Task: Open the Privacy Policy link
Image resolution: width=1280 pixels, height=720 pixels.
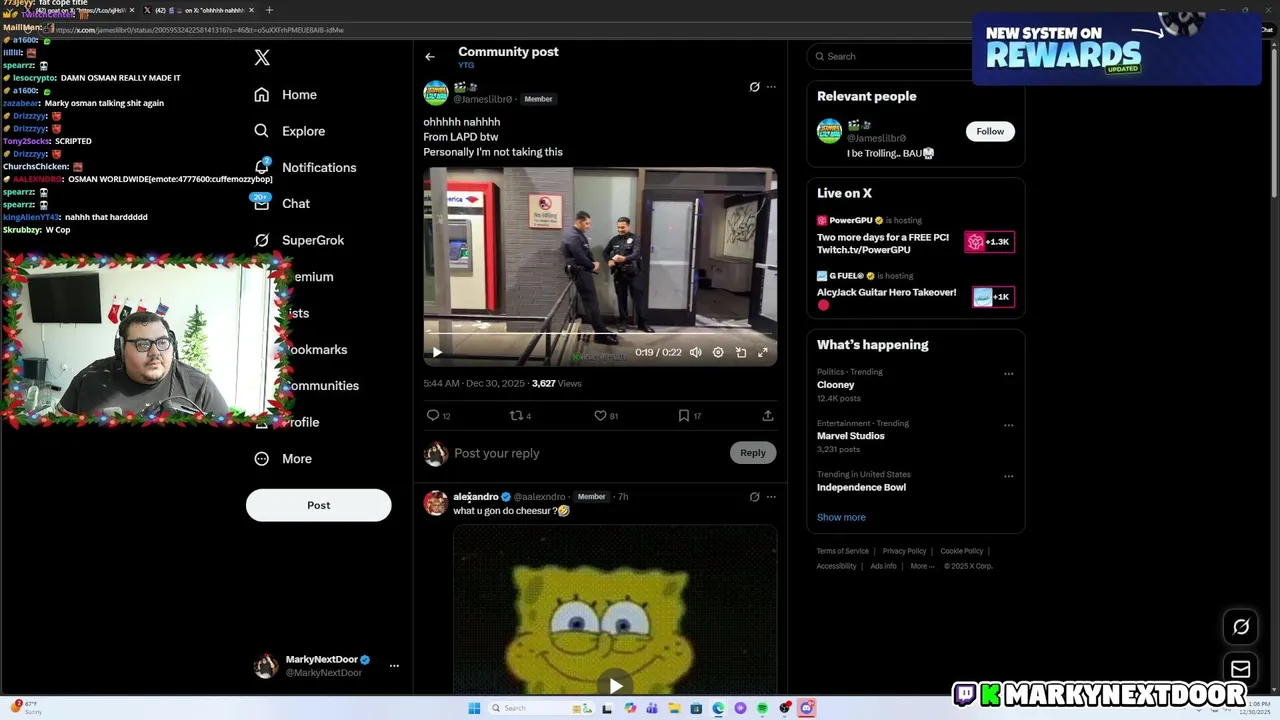Action: click(904, 552)
